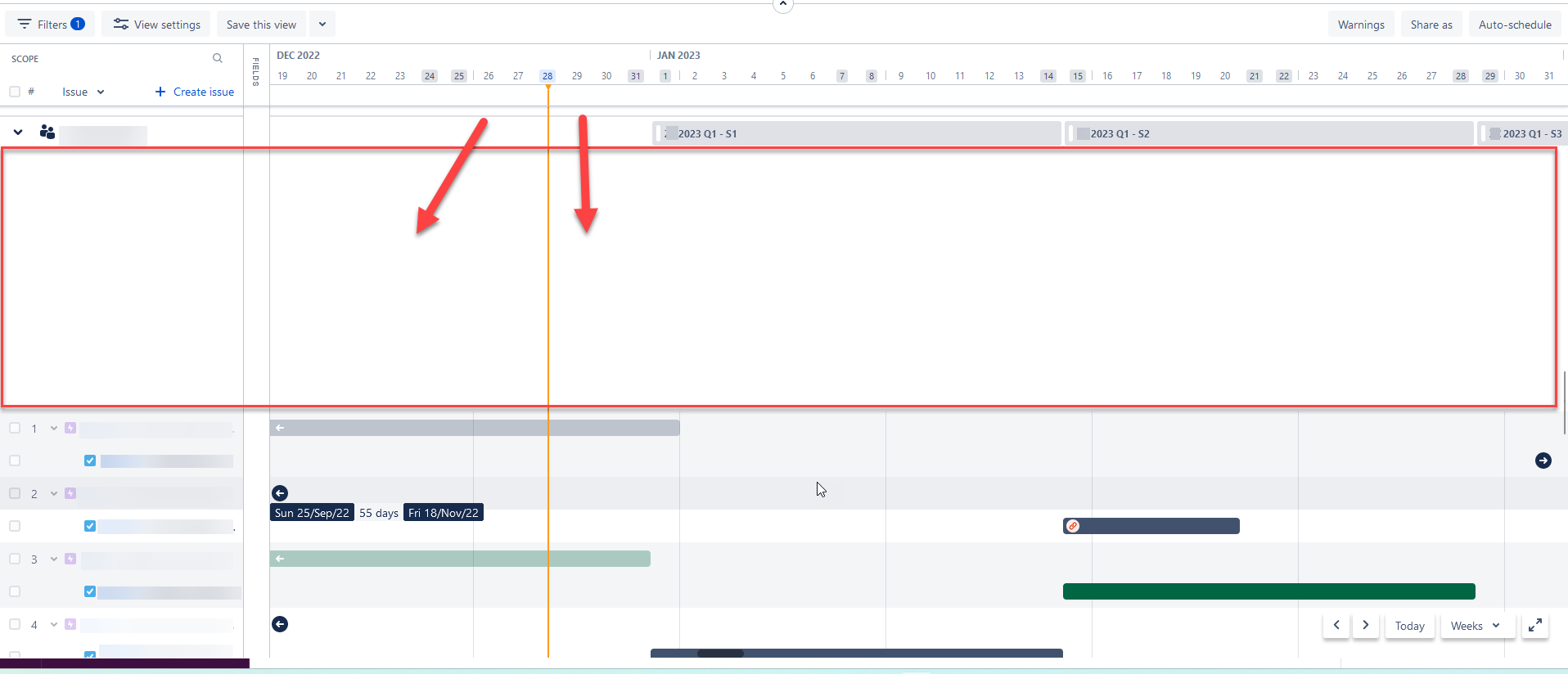
Task: Click sprint 2023 Q1 - S2 header
Action: coord(1269,133)
